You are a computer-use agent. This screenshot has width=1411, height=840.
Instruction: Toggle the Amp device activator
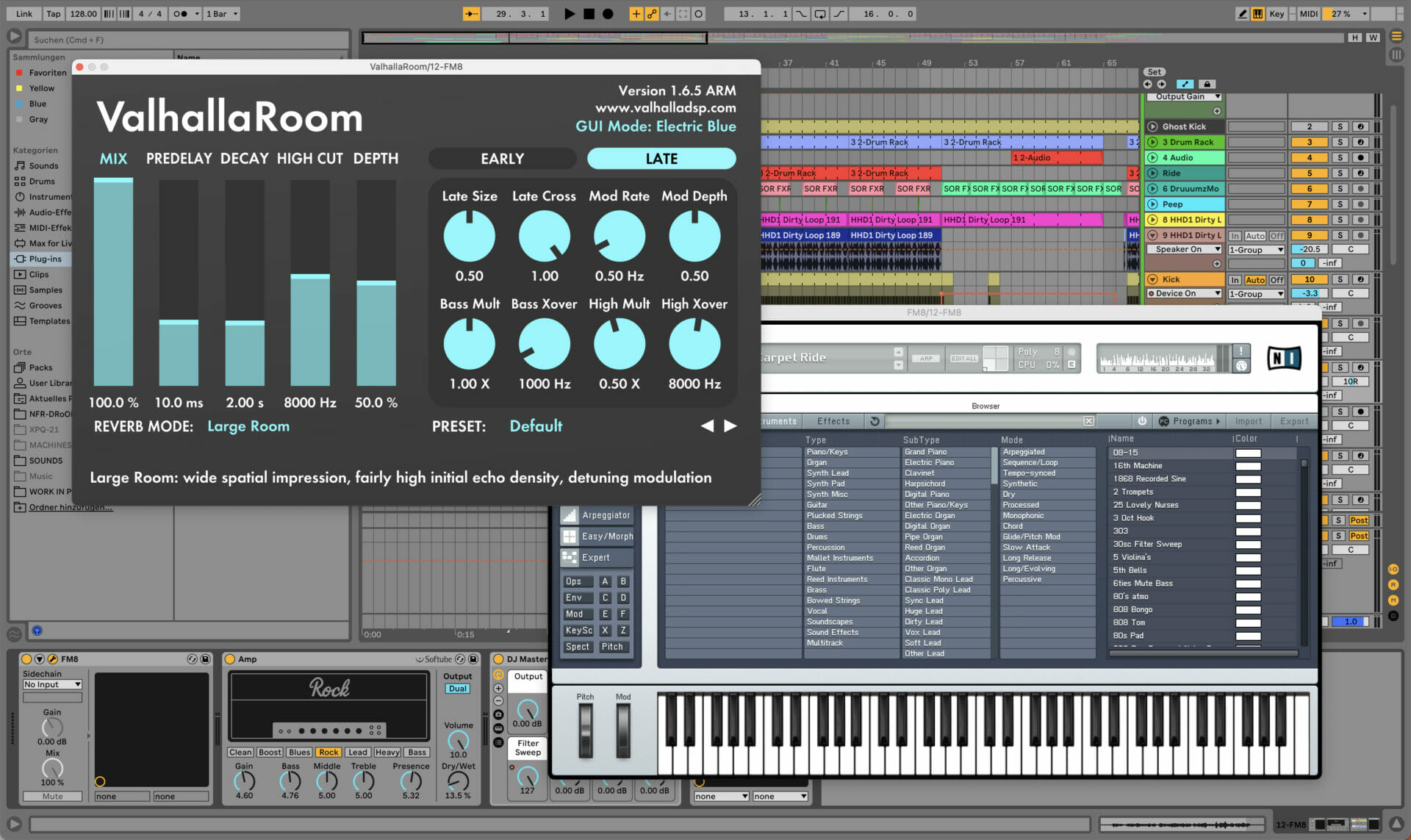(230, 659)
